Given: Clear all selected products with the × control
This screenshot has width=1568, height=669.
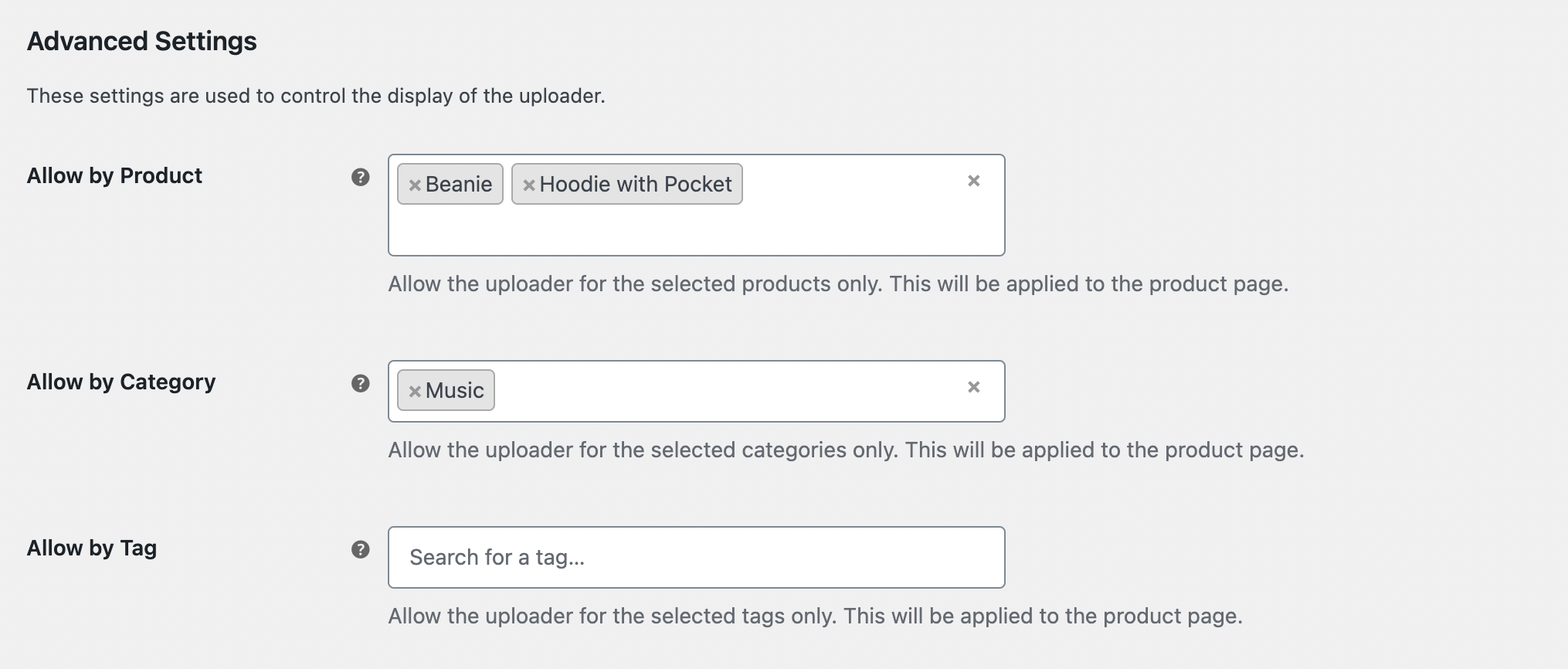Looking at the screenshot, I should [x=973, y=180].
